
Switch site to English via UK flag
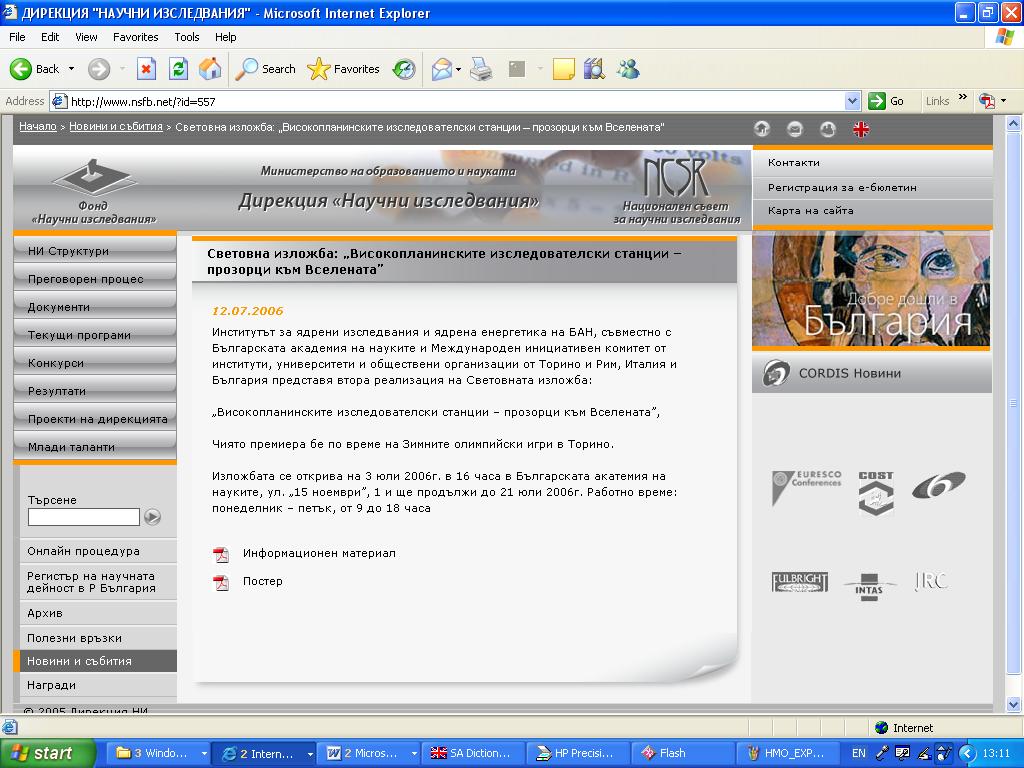(x=861, y=129)
